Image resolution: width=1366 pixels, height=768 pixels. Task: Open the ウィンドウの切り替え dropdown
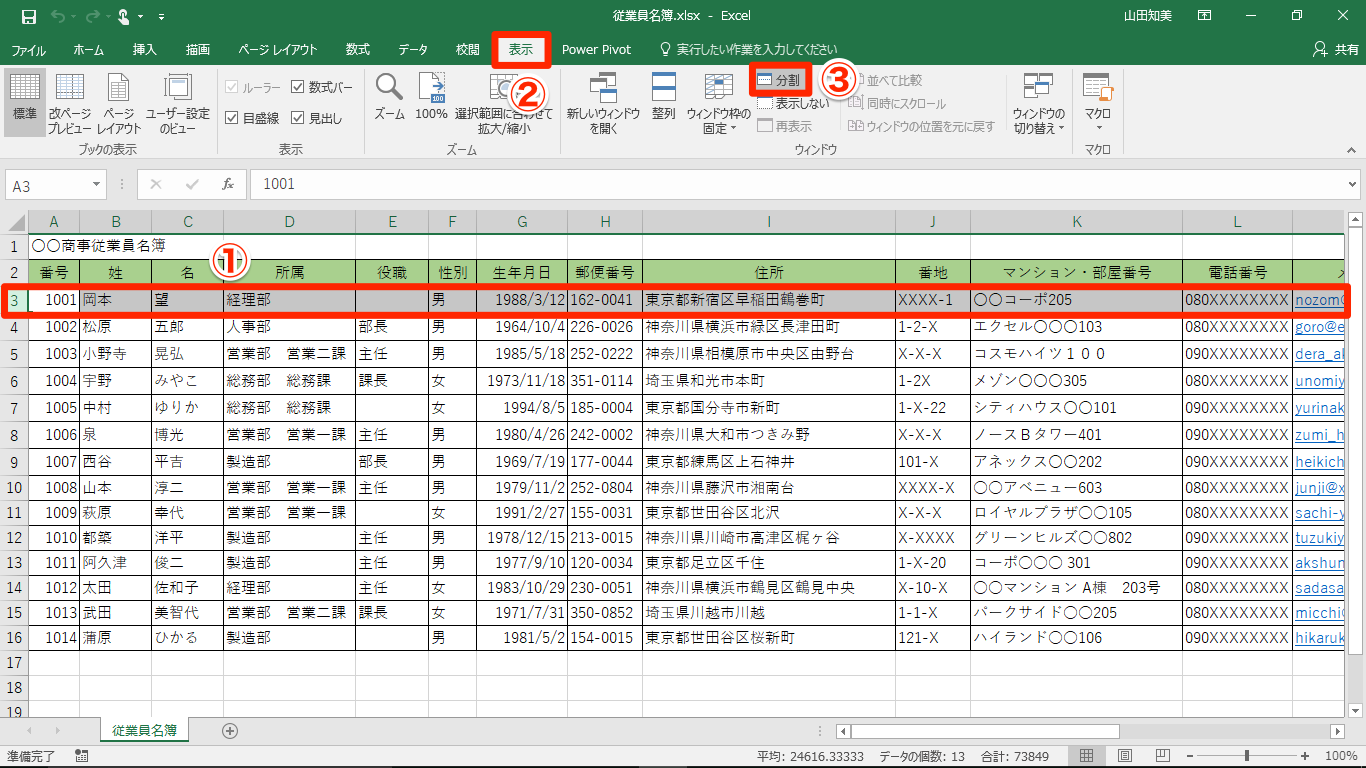(x=1039, y=103)
